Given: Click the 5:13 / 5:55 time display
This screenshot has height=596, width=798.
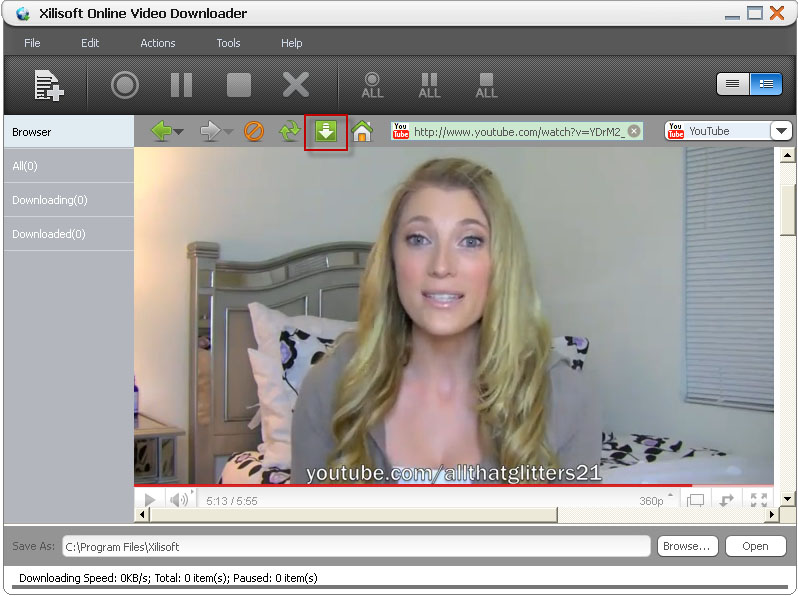Looking at the screenshot, I should 232,501.
